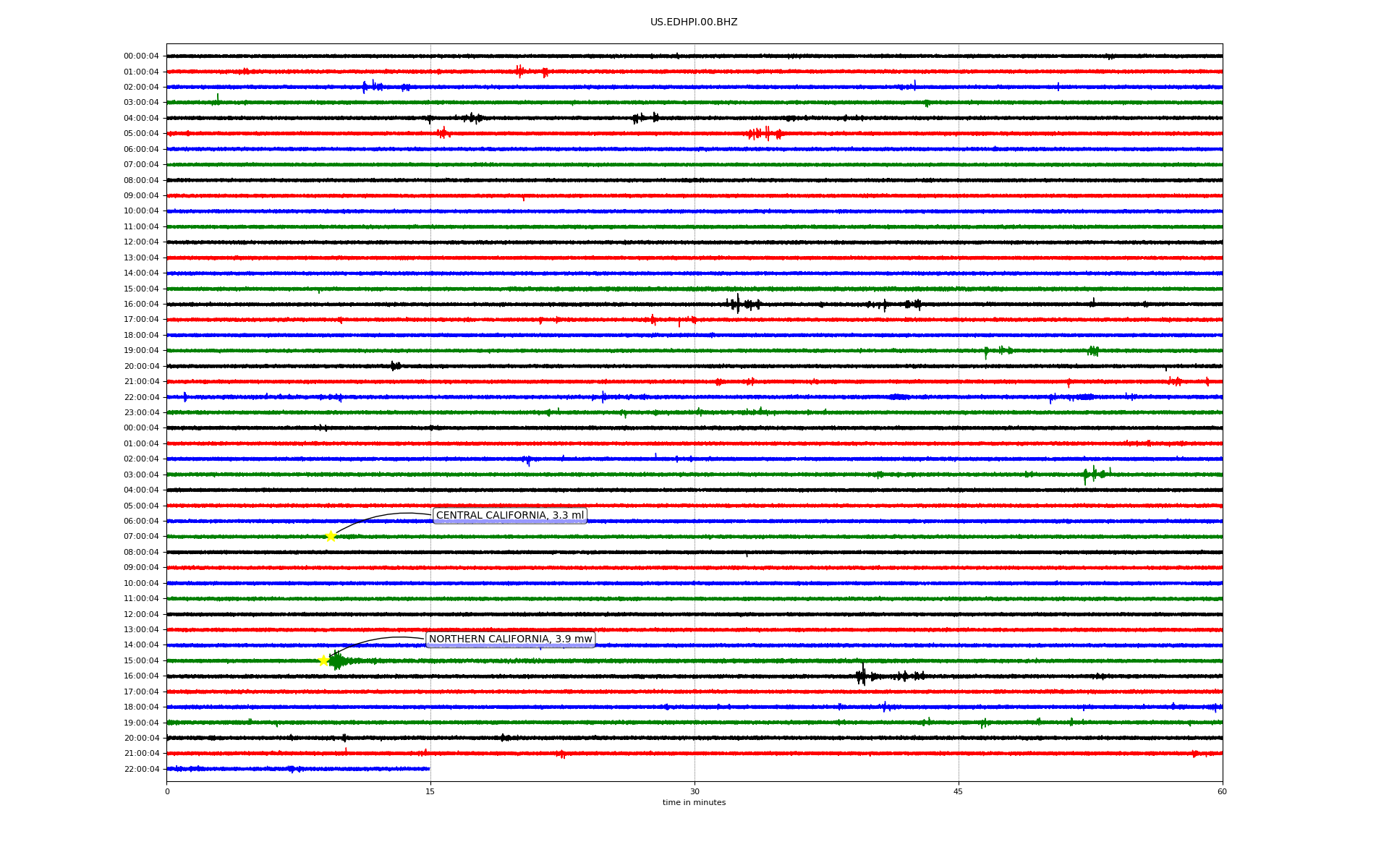Click the Northern California event star marker
Image resolution: width=1389 pixels, height=868 pixels.
point(324,660)
